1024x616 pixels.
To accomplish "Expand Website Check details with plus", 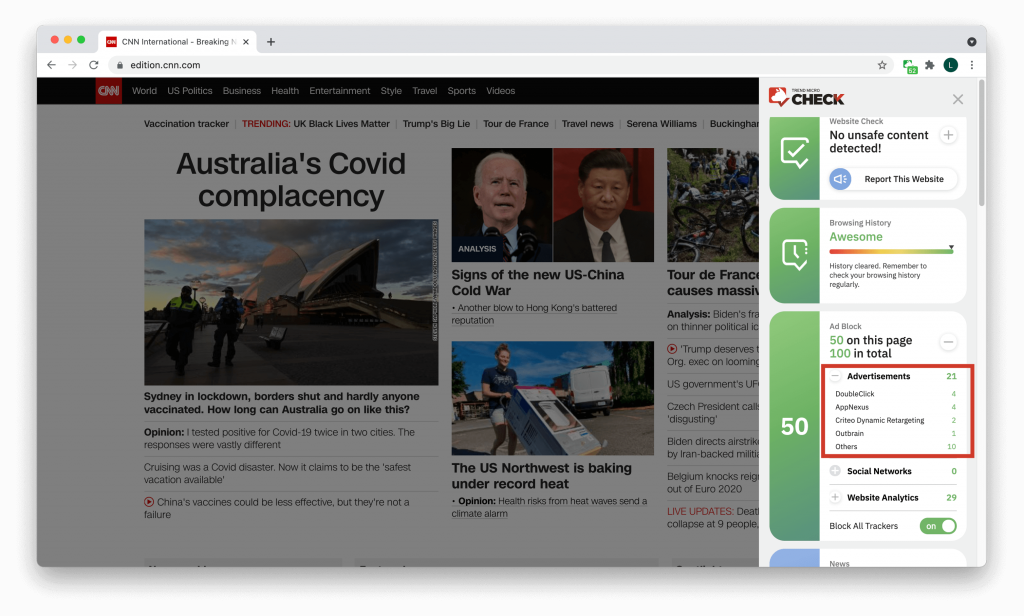I will tap(948, 135).
